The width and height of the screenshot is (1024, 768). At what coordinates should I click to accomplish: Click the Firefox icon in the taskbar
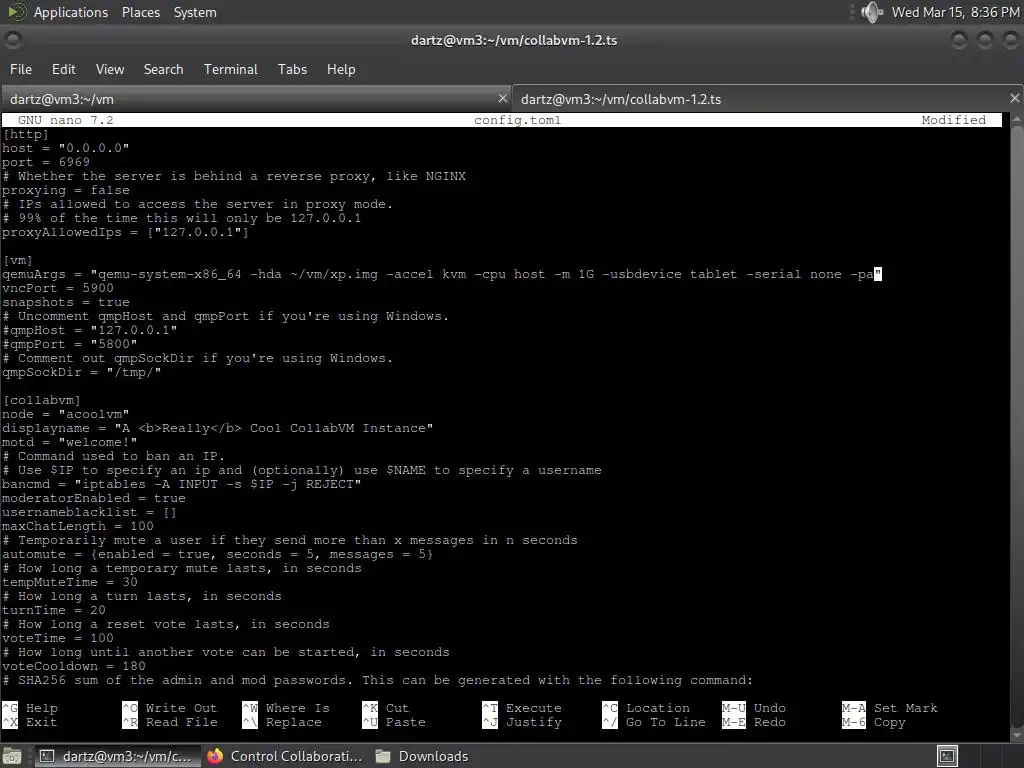click(215, 756)
